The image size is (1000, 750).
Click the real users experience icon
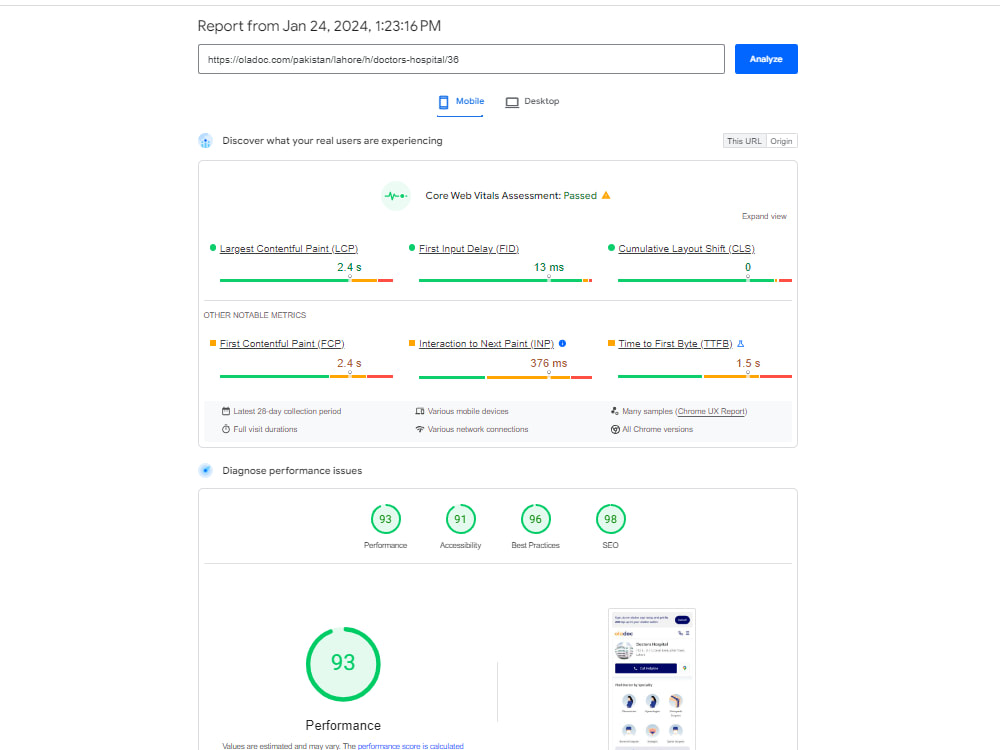205,141
